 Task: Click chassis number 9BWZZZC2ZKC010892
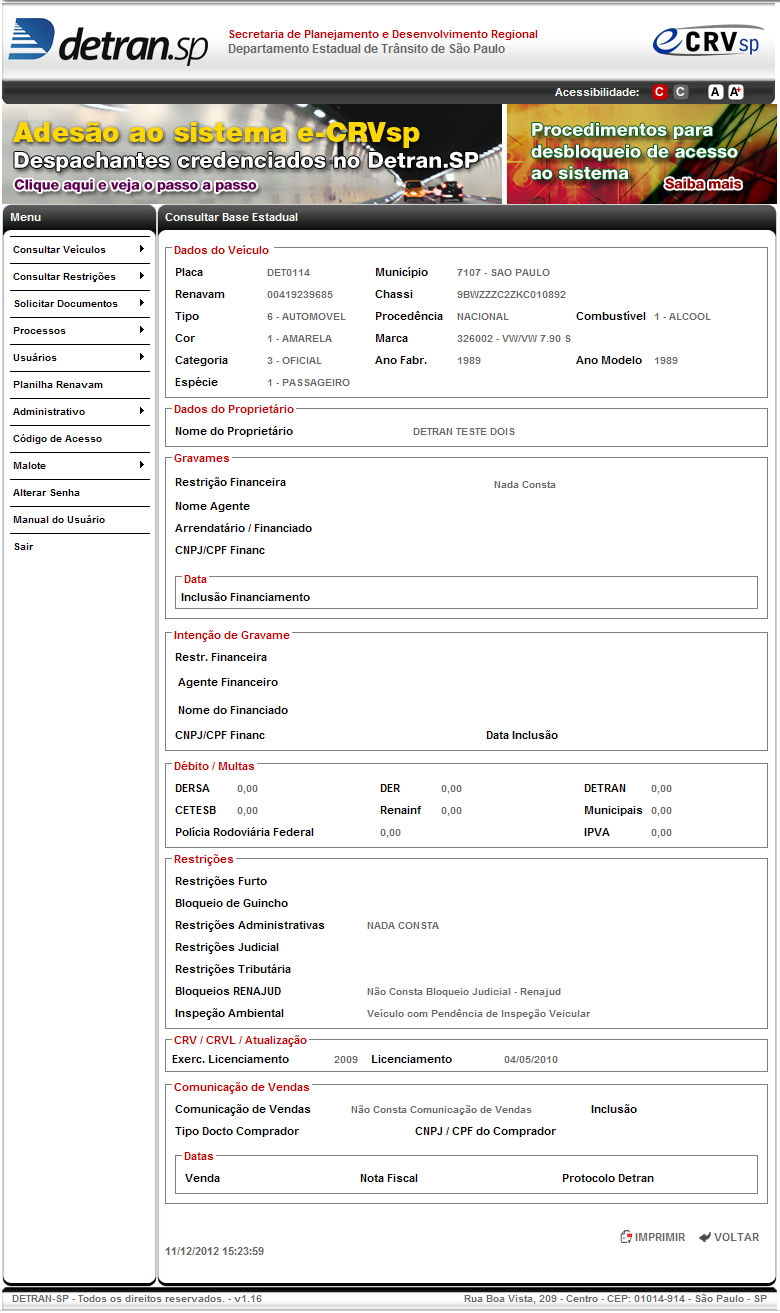pos(511,295)
